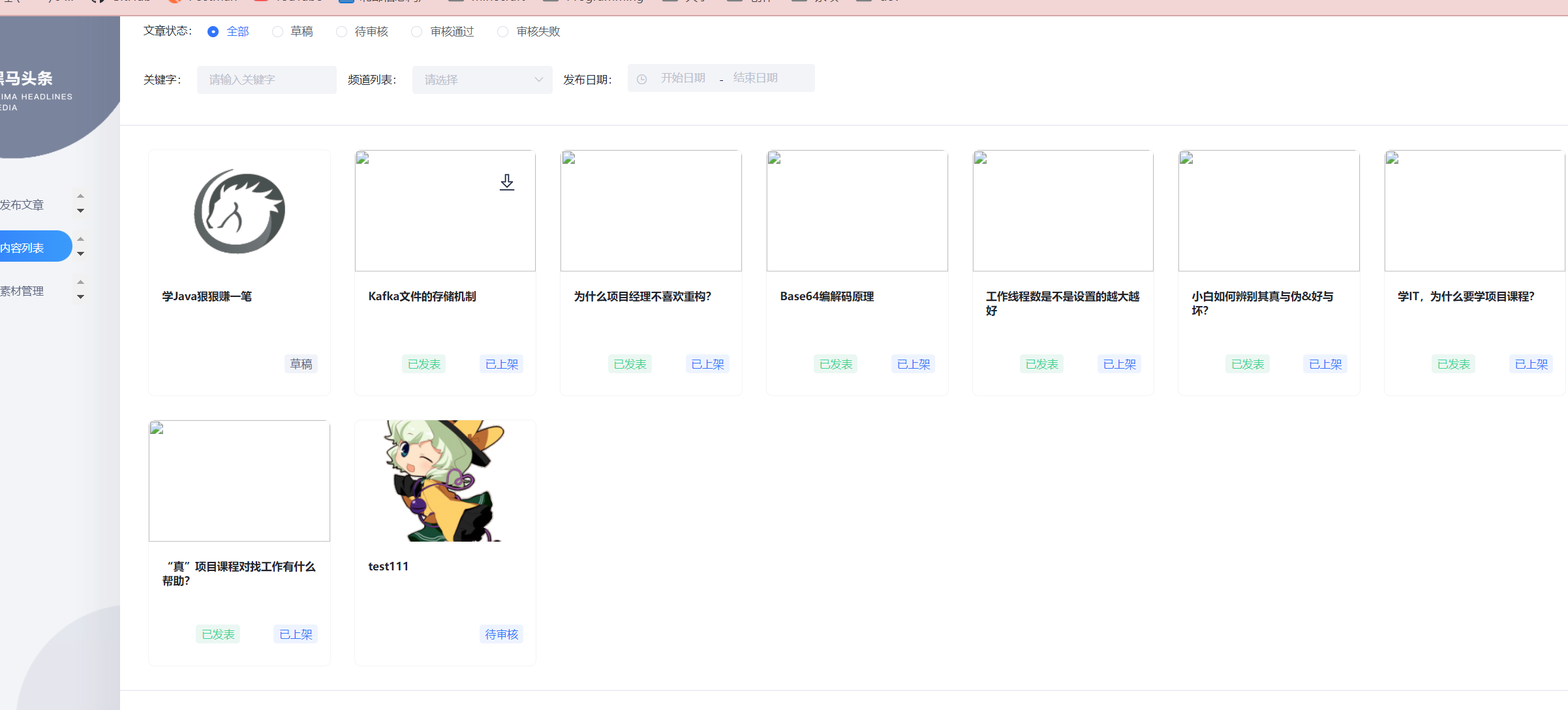Screen dimensions: 1568x710
Task: Select the 待审核 radio button
Action: click(x=342, y=32)
